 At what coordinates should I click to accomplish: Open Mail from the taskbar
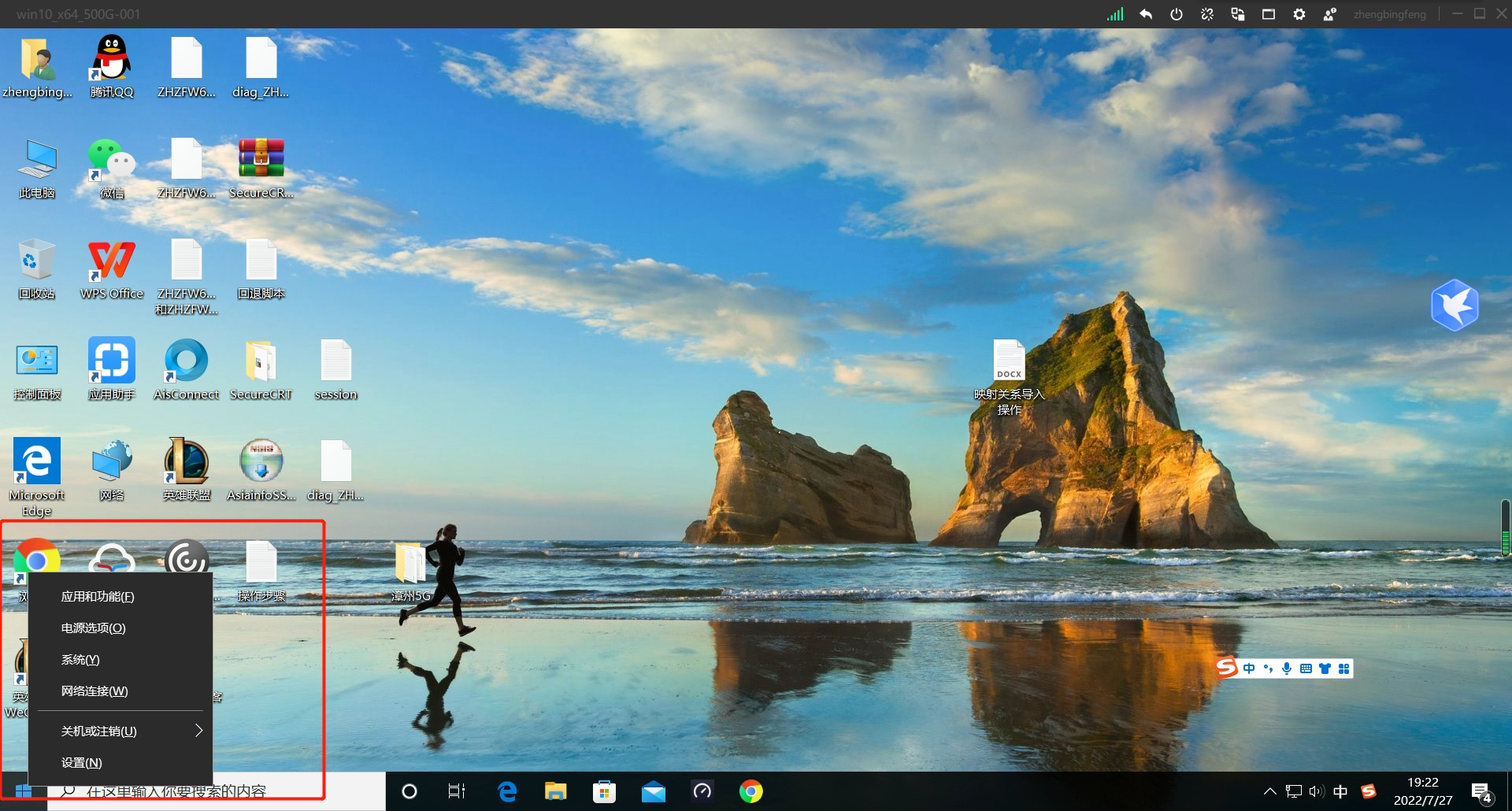[x=654, y=791]
